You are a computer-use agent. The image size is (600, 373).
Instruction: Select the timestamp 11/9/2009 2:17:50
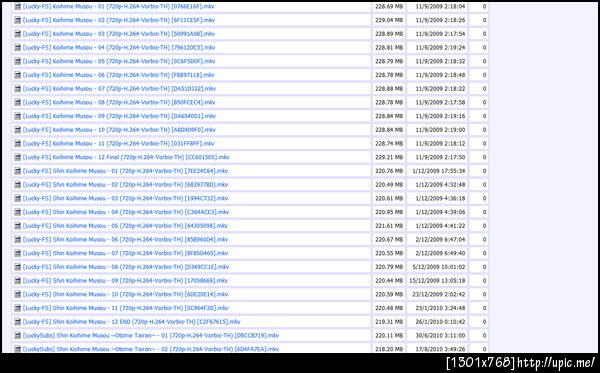[x=440, y=157]
